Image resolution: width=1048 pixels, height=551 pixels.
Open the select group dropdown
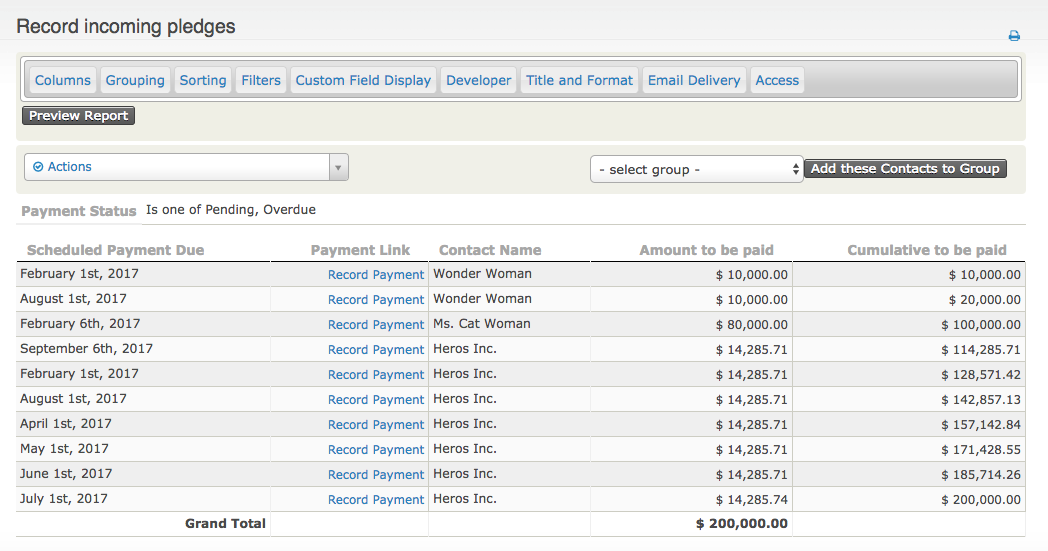coord(696,169)
